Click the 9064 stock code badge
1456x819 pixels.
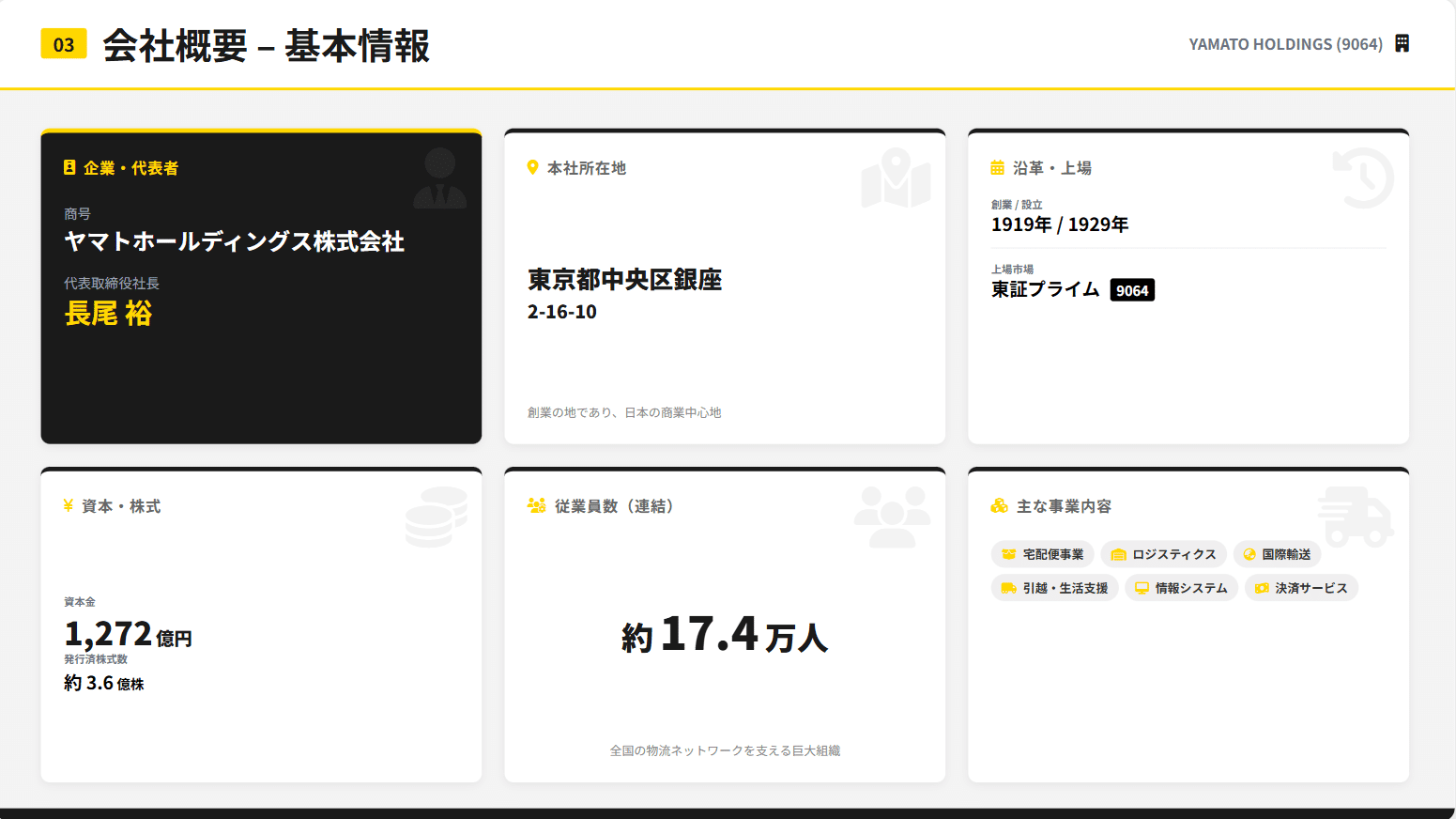1132,290
